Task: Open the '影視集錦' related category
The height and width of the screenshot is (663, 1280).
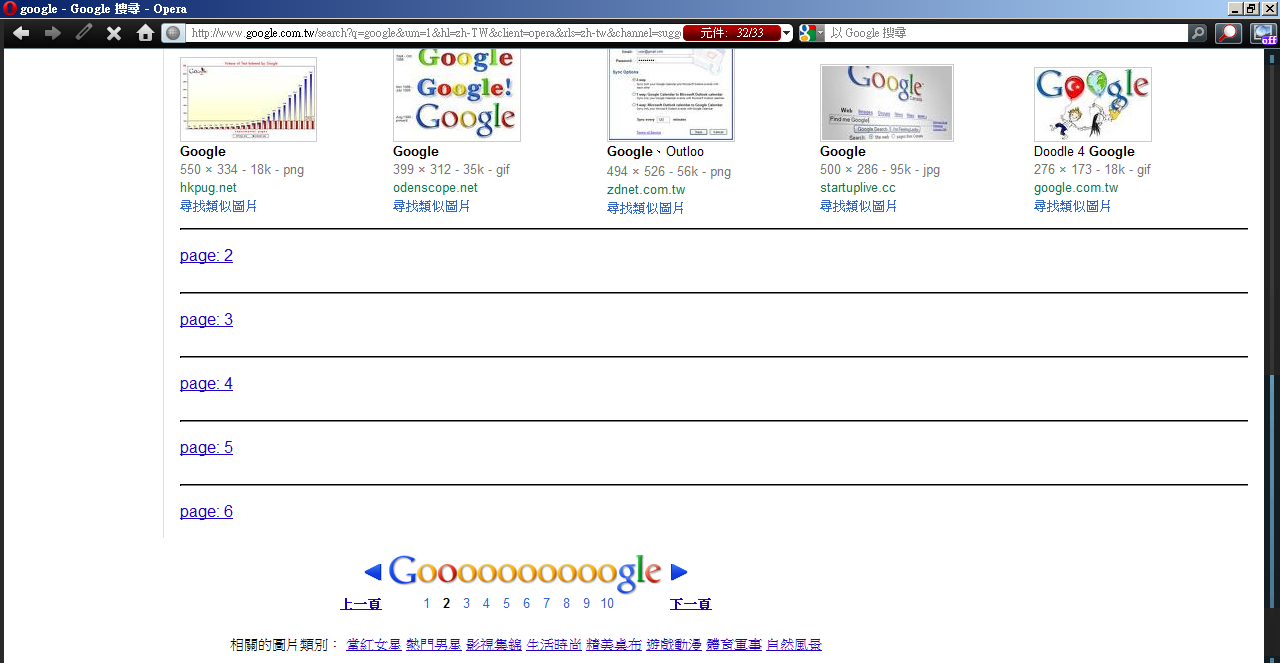Action: point(494,645)
